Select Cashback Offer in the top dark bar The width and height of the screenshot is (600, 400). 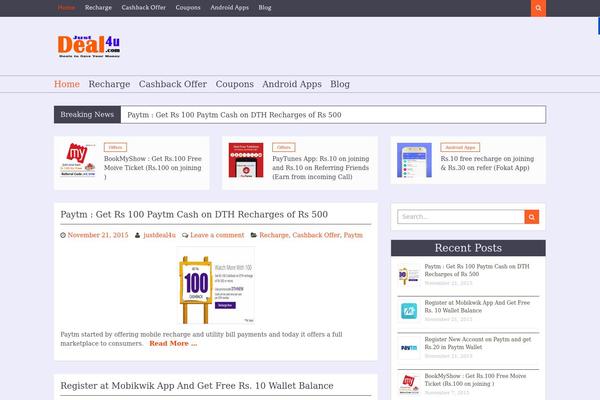[143, 7]
